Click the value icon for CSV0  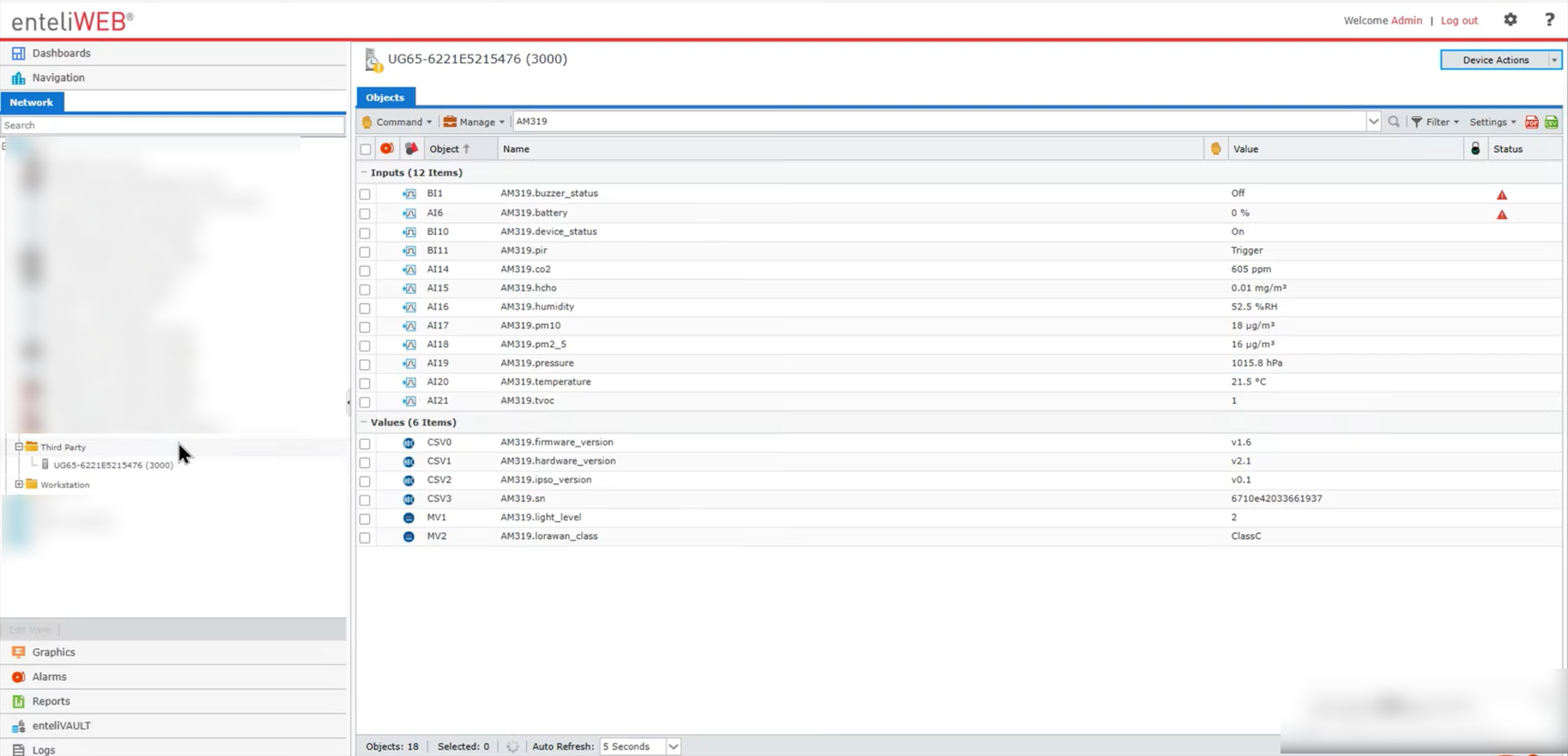point(409,442)
